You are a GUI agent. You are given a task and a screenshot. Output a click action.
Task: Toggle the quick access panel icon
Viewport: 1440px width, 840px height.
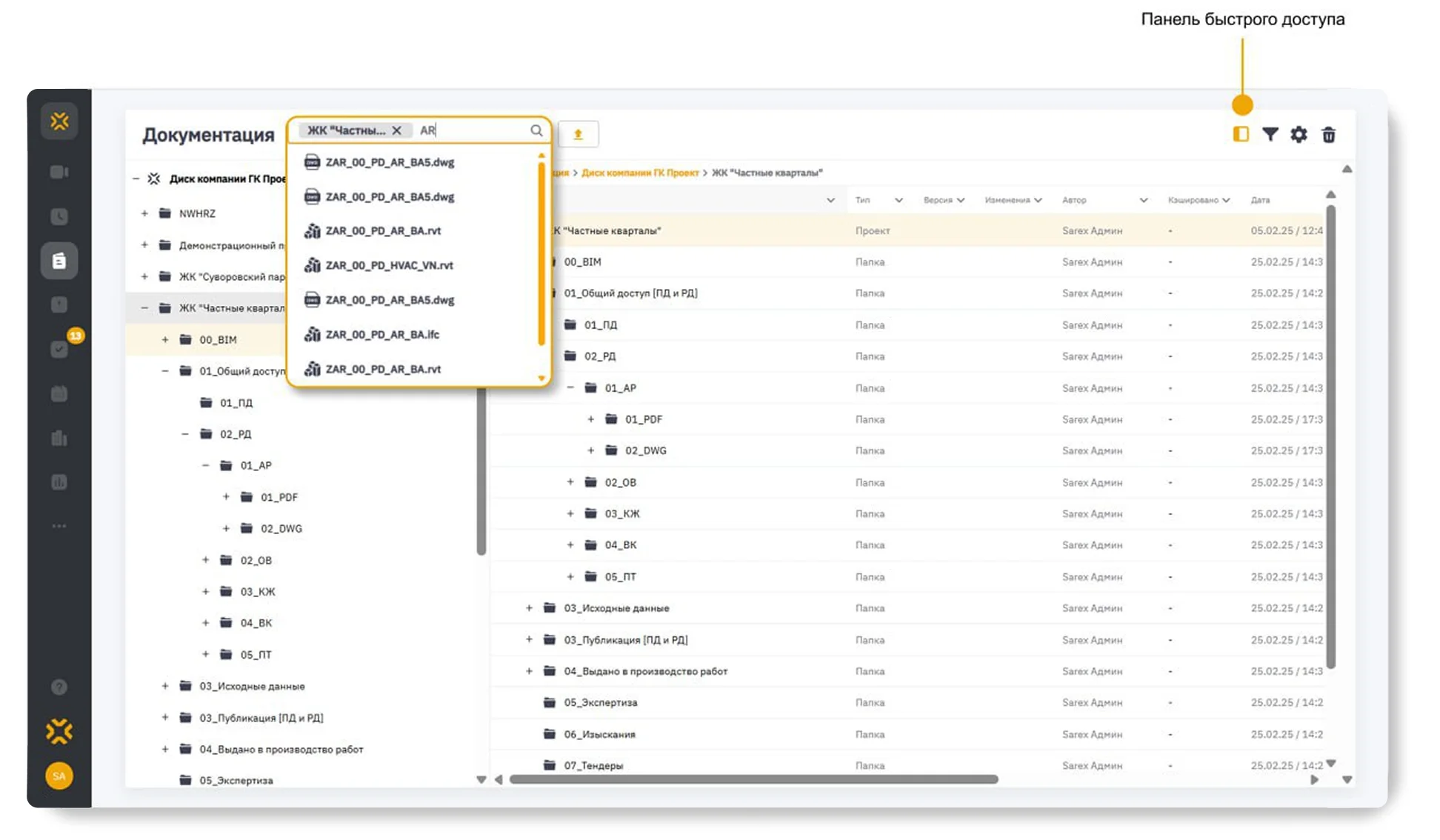point(1241,134)
